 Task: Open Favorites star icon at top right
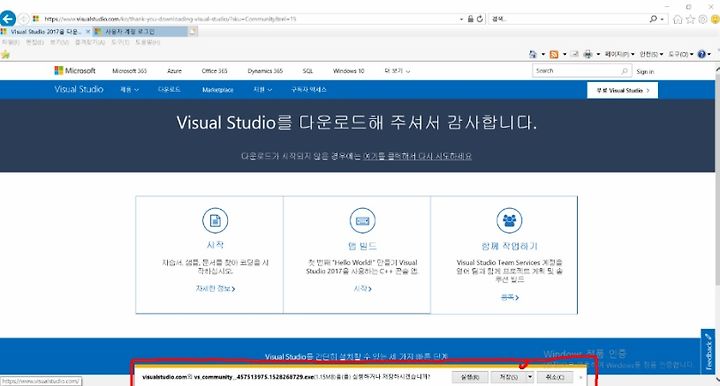point(690,19)
